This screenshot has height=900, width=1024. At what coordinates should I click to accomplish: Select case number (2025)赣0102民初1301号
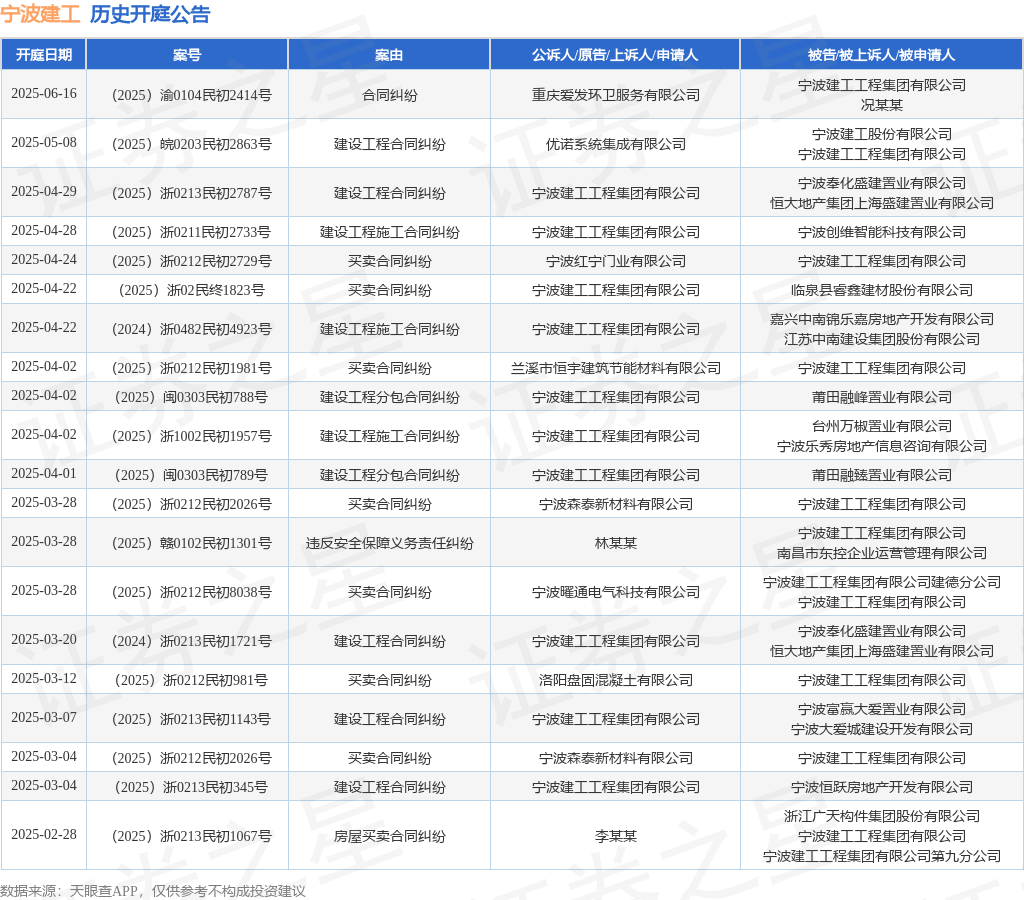(x=191, y=543)
